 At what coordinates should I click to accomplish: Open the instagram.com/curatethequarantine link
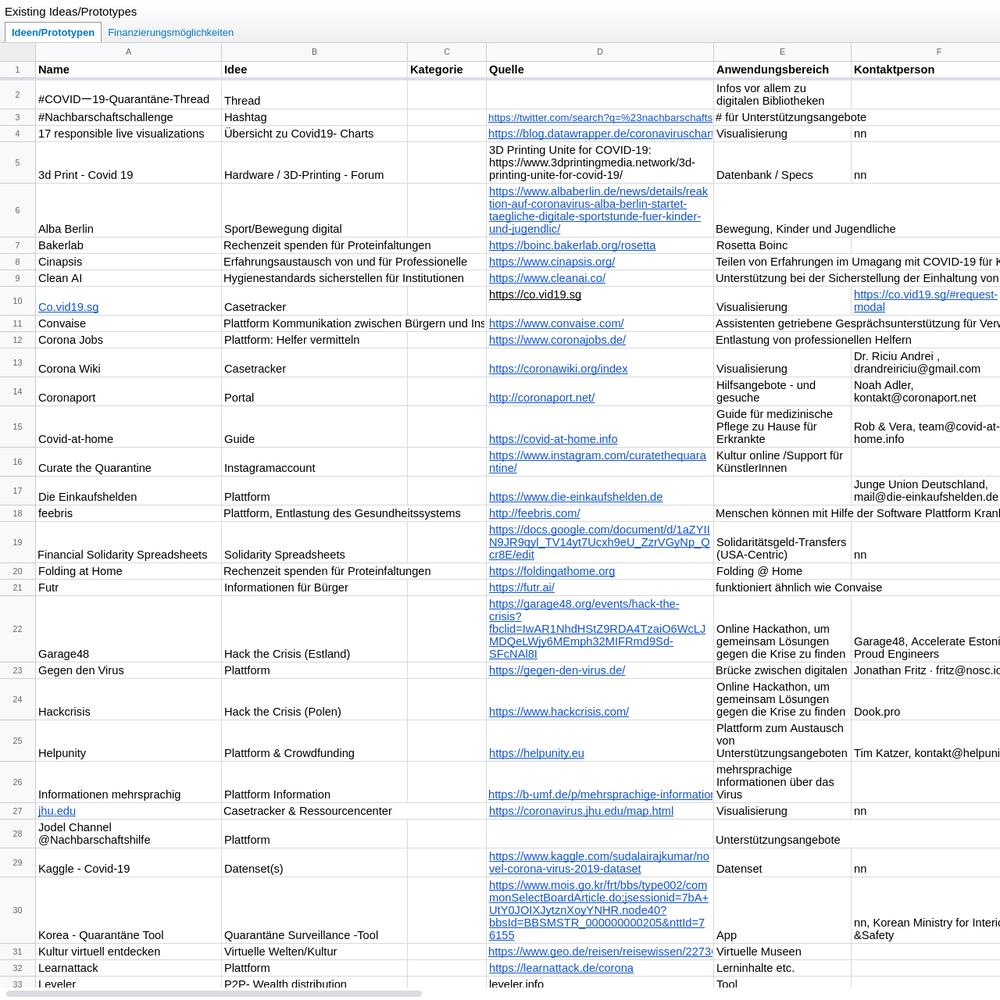[597, 462]
